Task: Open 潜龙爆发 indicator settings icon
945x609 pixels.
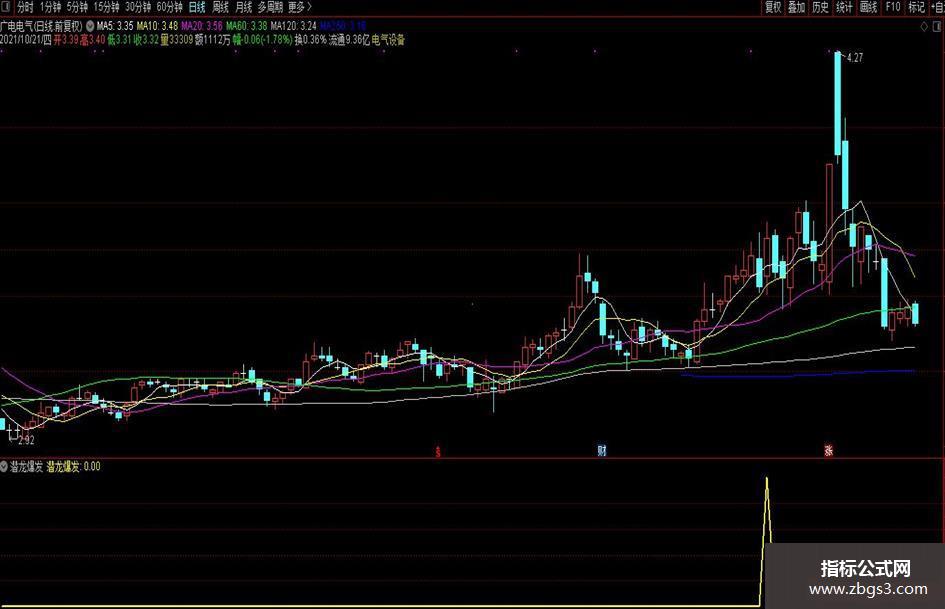Action: pos(4,466)
